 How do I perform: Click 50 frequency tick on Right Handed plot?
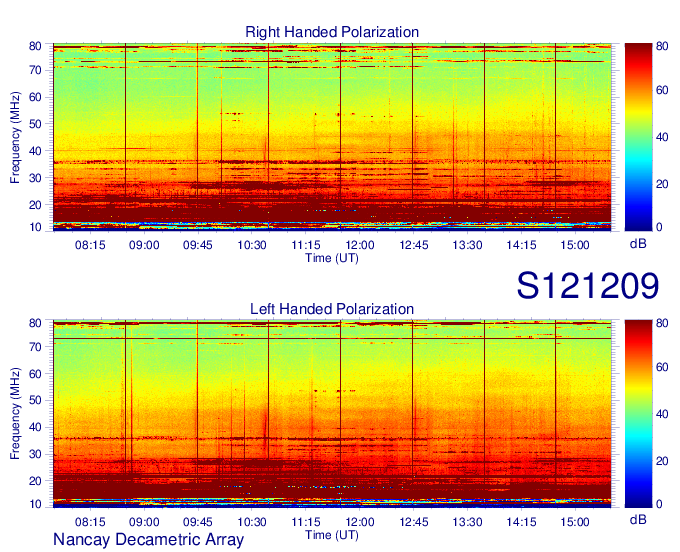coord(35,124)
